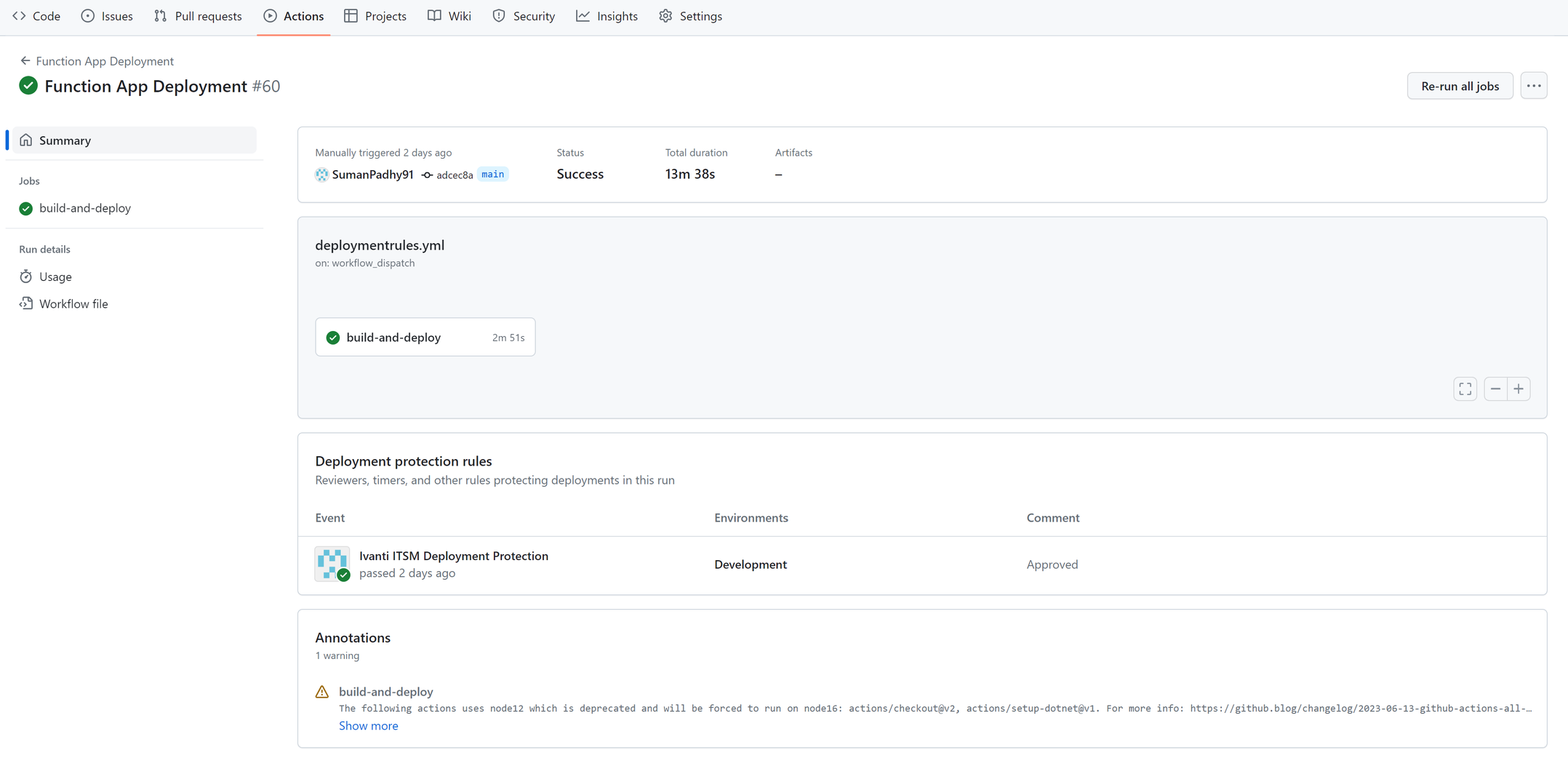
Task: Go to the Settings tab
Action: 691,16
